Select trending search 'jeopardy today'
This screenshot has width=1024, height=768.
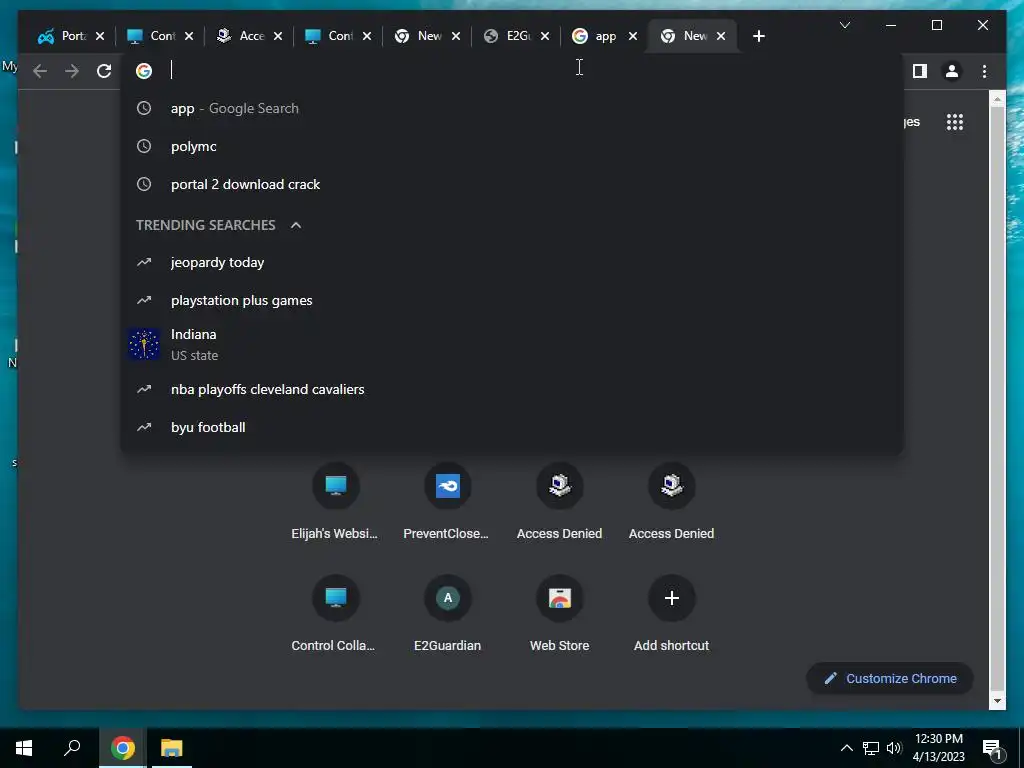pos(512,263)
